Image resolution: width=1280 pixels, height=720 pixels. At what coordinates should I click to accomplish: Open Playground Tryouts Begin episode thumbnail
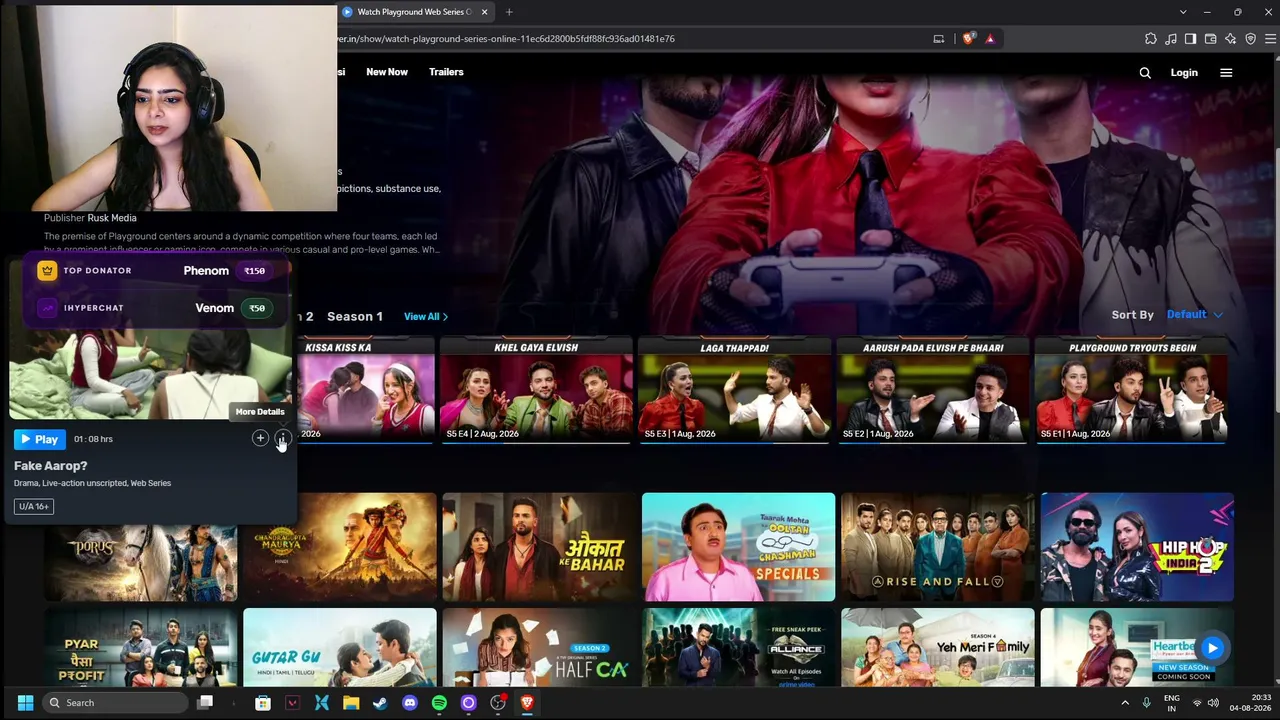(x=1132, y=390)
